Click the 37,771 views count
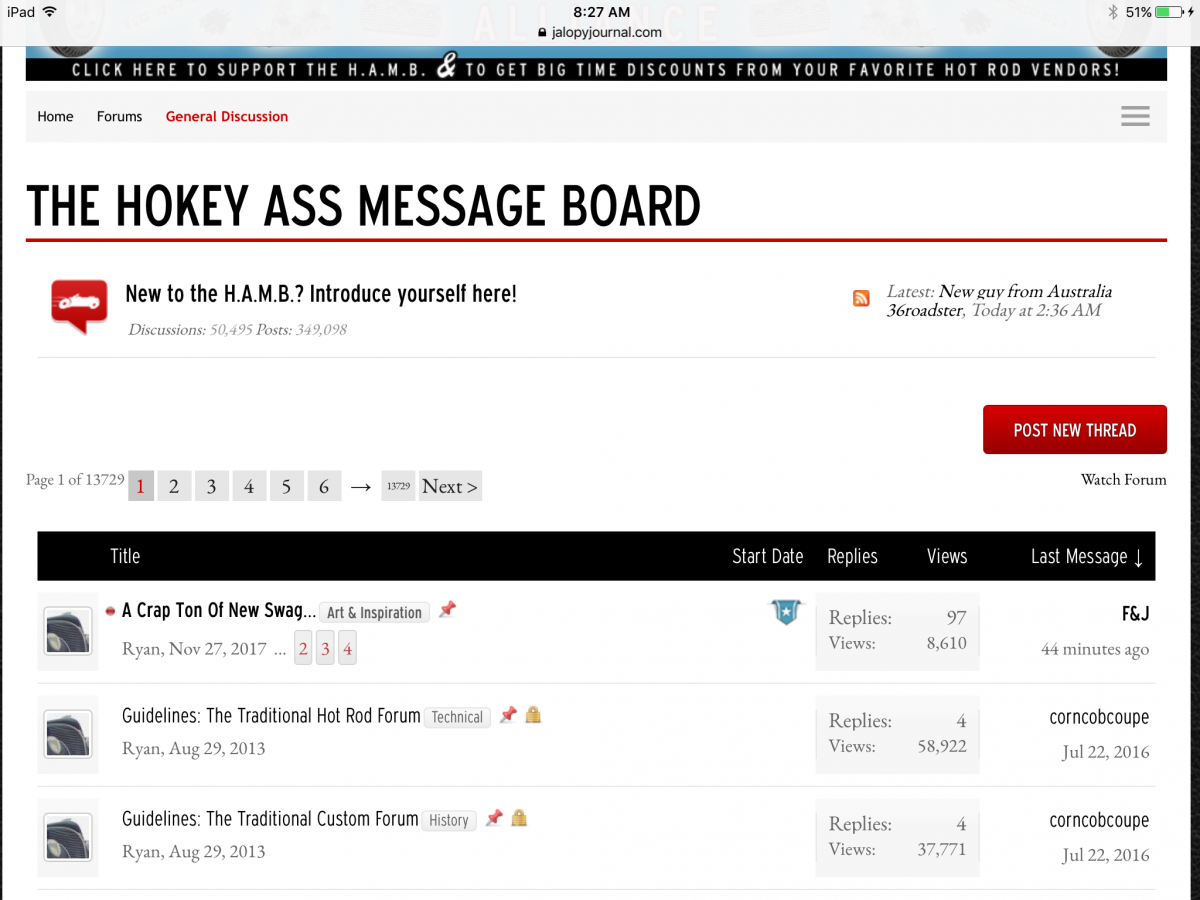 pos(942,849)
